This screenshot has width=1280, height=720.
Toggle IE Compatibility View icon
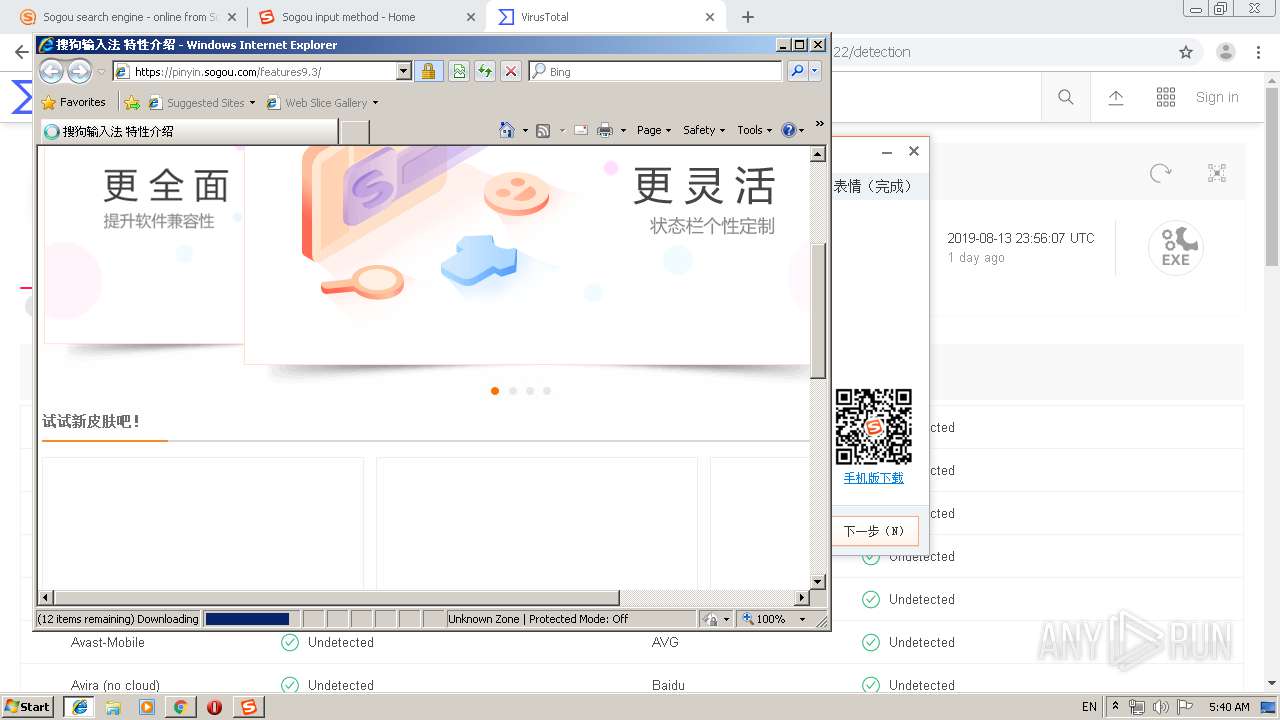pos(458,71)
